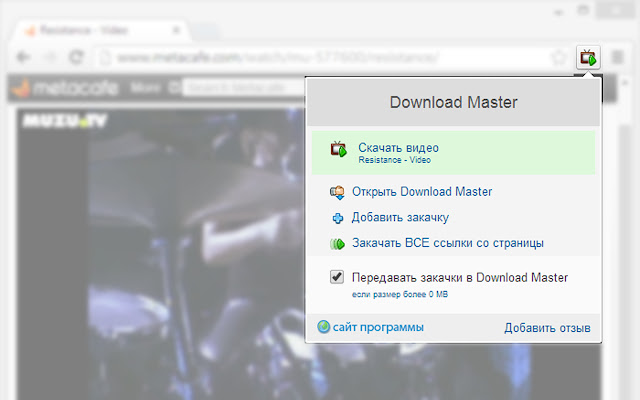640x400 pixels.
Task: Click the если размер более 0 MB text
Action: click(400, 294)
